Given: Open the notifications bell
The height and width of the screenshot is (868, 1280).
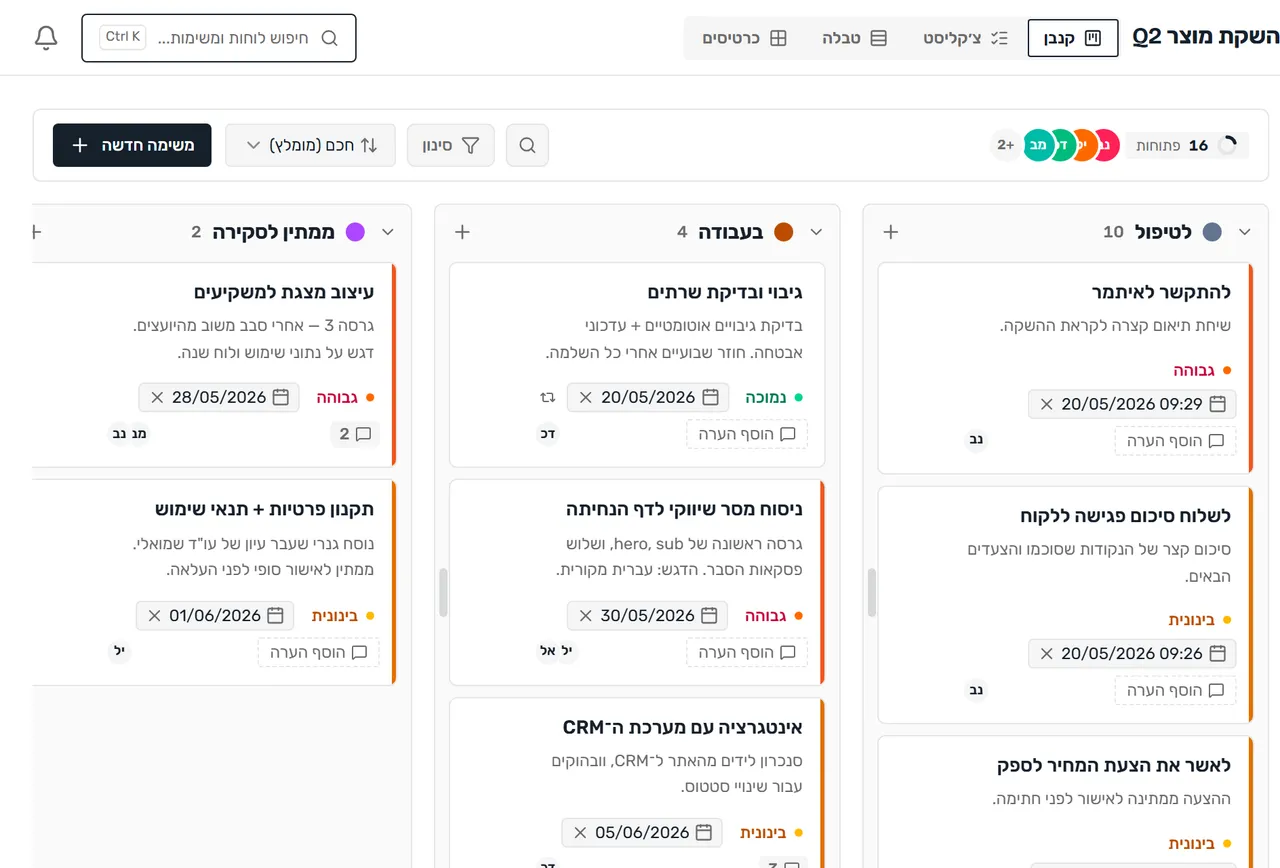Looking at the screenshot, I should click(46, 38).
